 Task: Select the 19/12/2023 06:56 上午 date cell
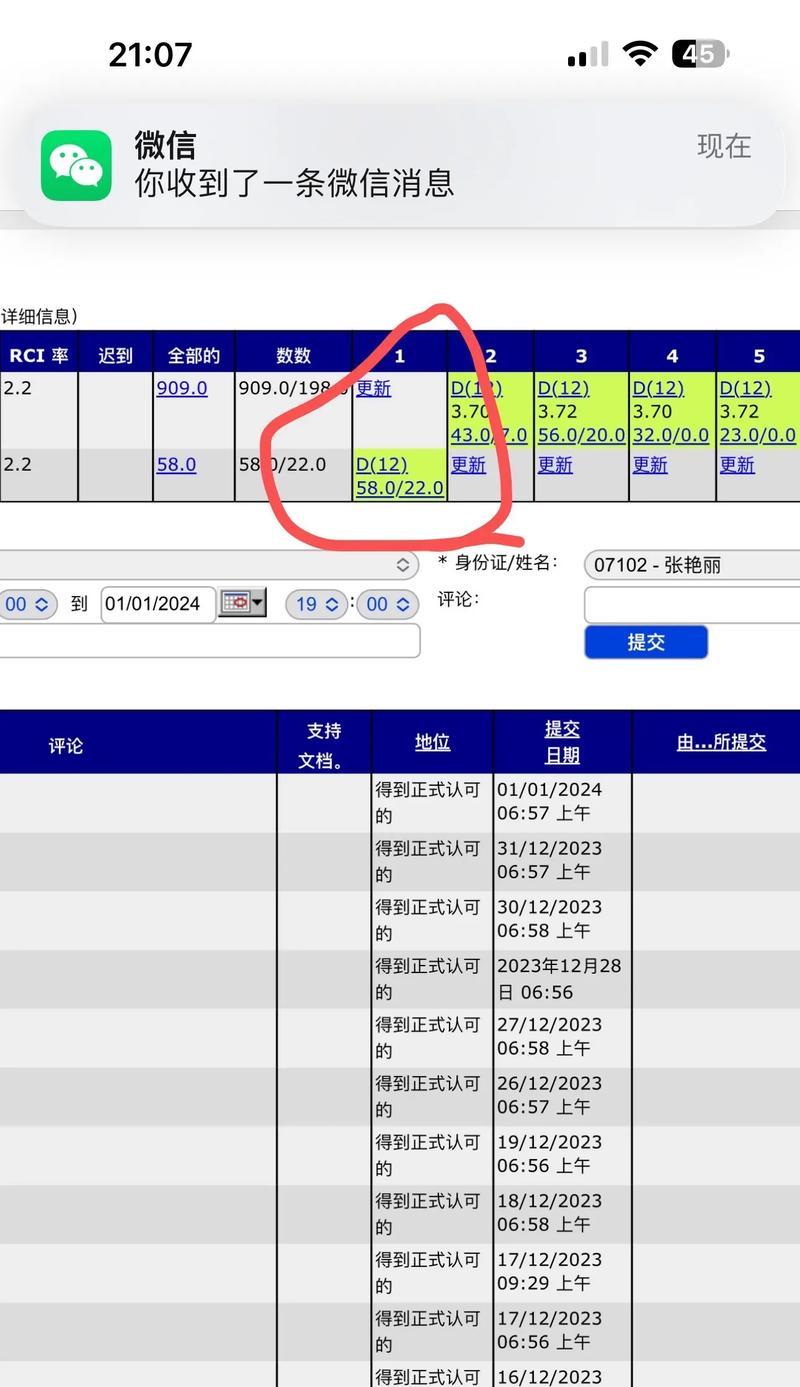click(562, 1154)
